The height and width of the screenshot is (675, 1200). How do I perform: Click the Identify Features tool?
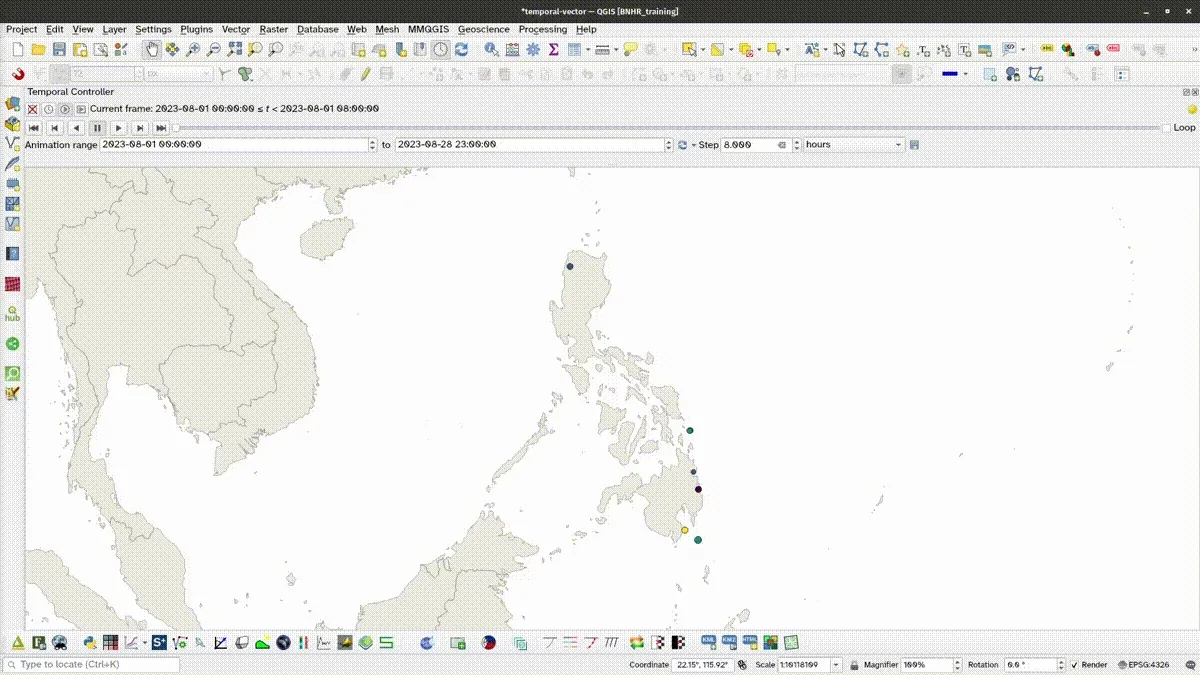[490, 49]
